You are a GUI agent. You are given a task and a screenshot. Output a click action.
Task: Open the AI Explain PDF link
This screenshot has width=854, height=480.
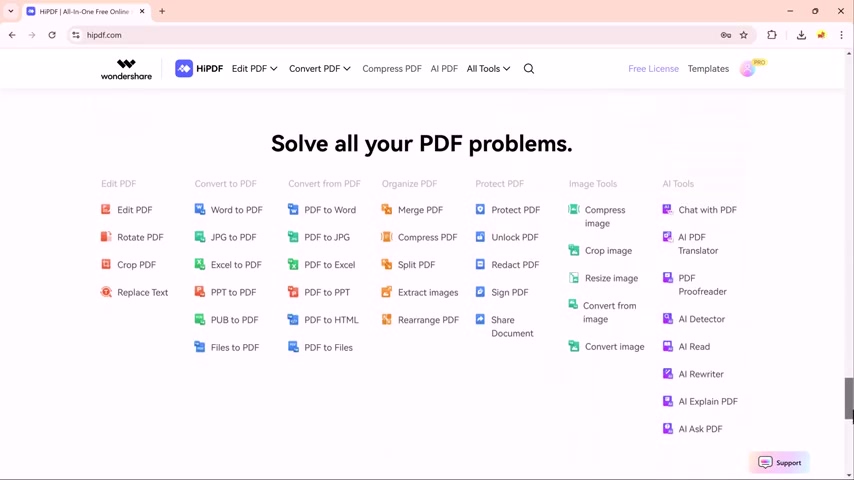click(x=700, y=402)
